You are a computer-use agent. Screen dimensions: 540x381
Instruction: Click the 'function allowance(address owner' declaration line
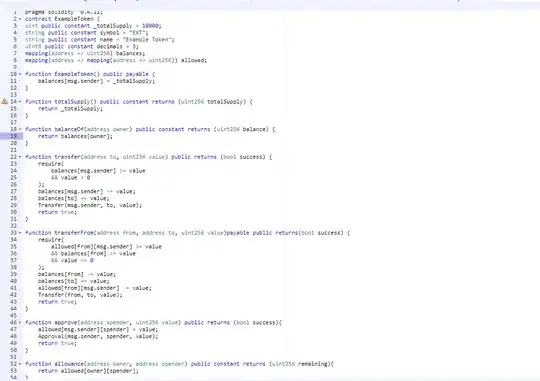click(179, 364)
